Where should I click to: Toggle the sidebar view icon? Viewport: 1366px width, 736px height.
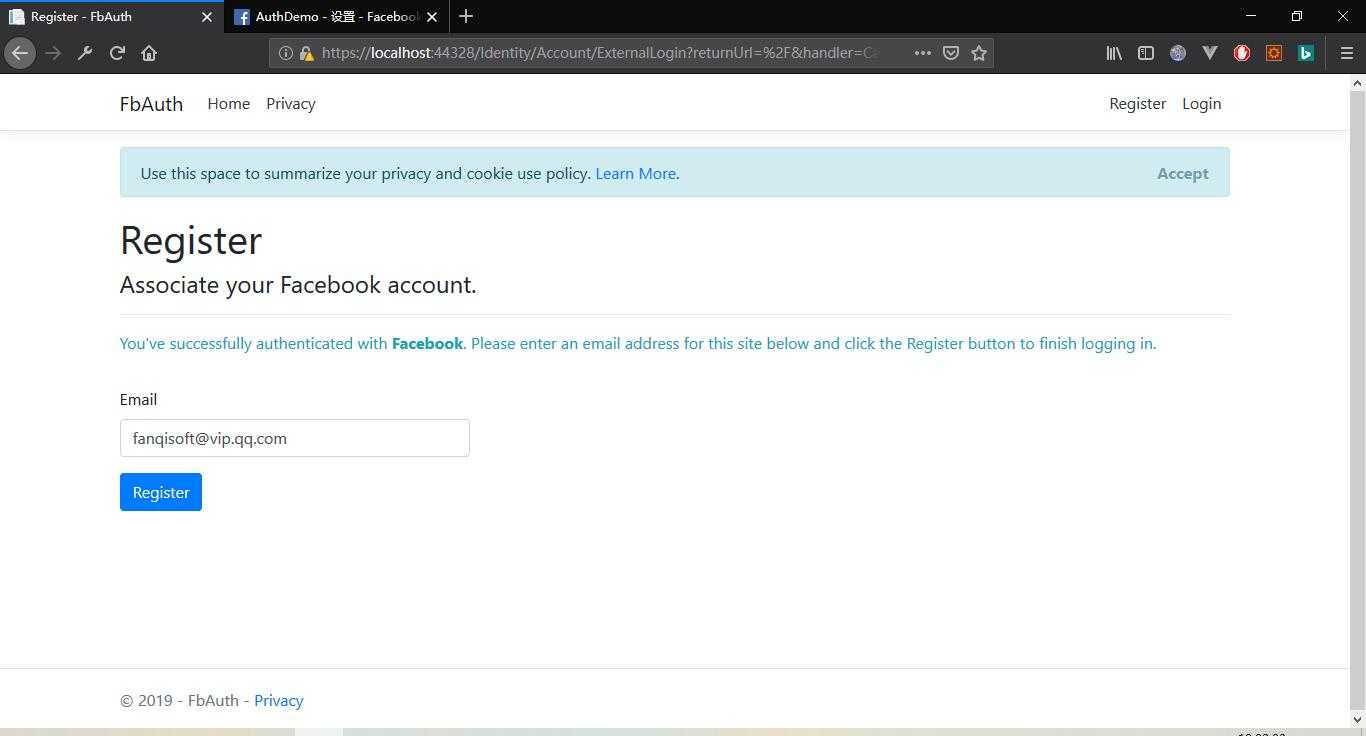click(x=1146, y=53)
